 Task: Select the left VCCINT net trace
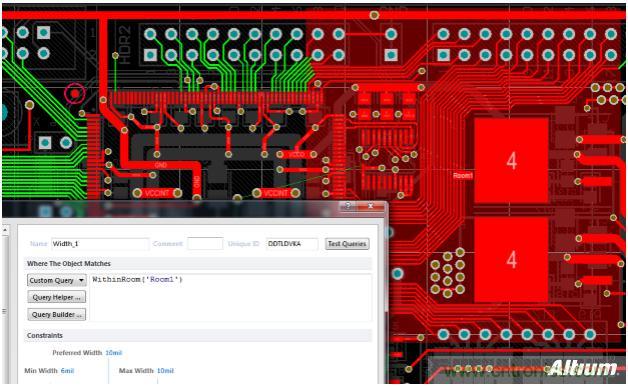pyautogui.click(x=157, y=193)
